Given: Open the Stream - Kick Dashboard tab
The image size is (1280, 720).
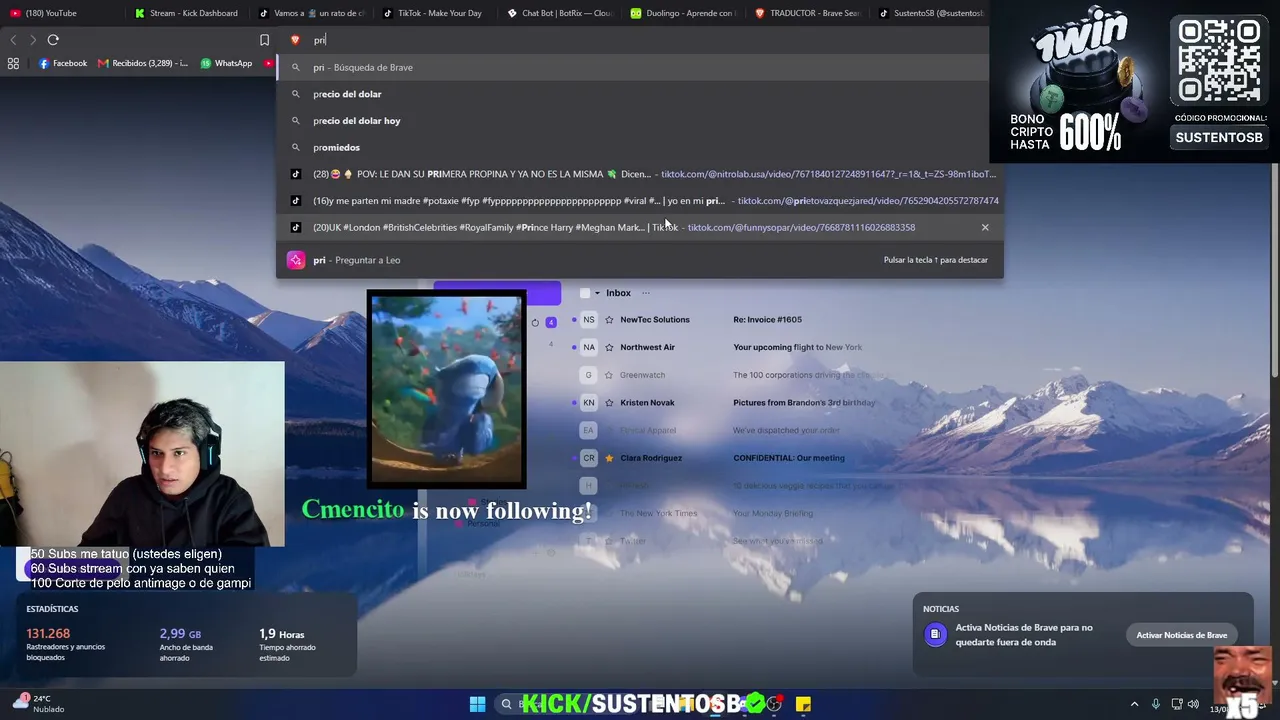Looking at the screenshot, I should click(x=186, y=13).
